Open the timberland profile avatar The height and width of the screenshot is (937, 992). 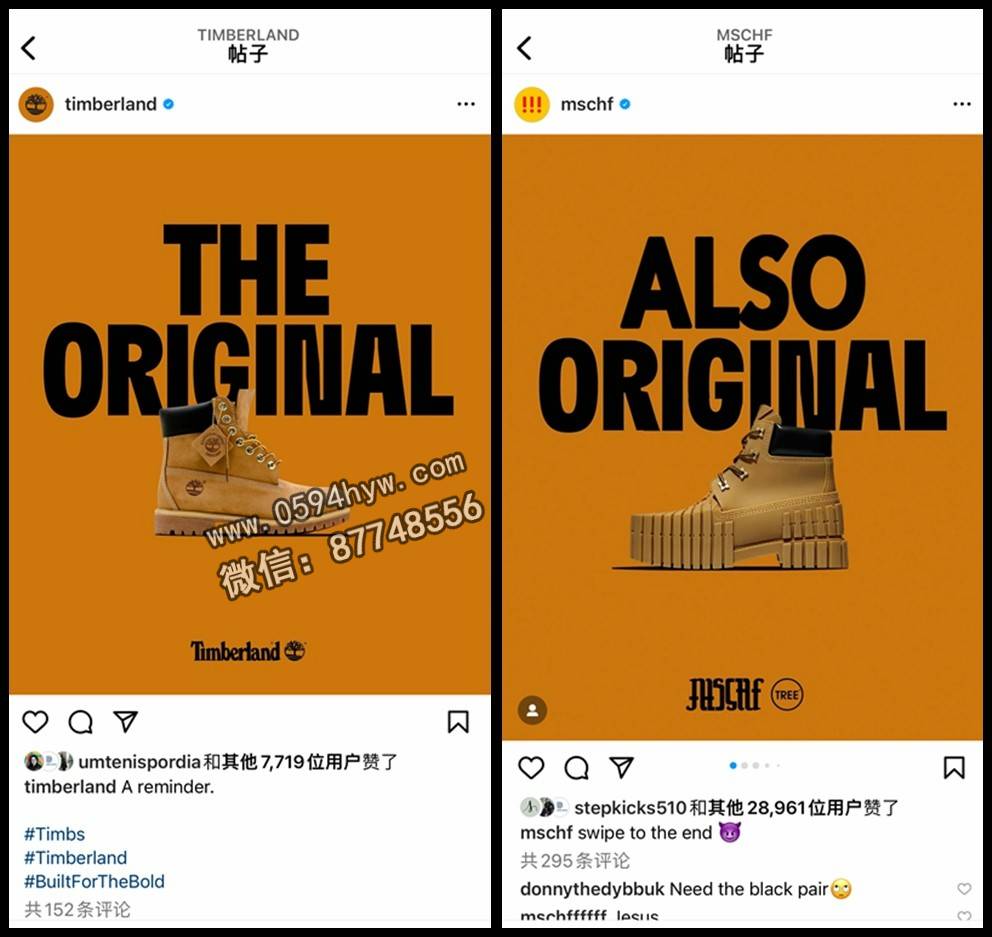36,104
